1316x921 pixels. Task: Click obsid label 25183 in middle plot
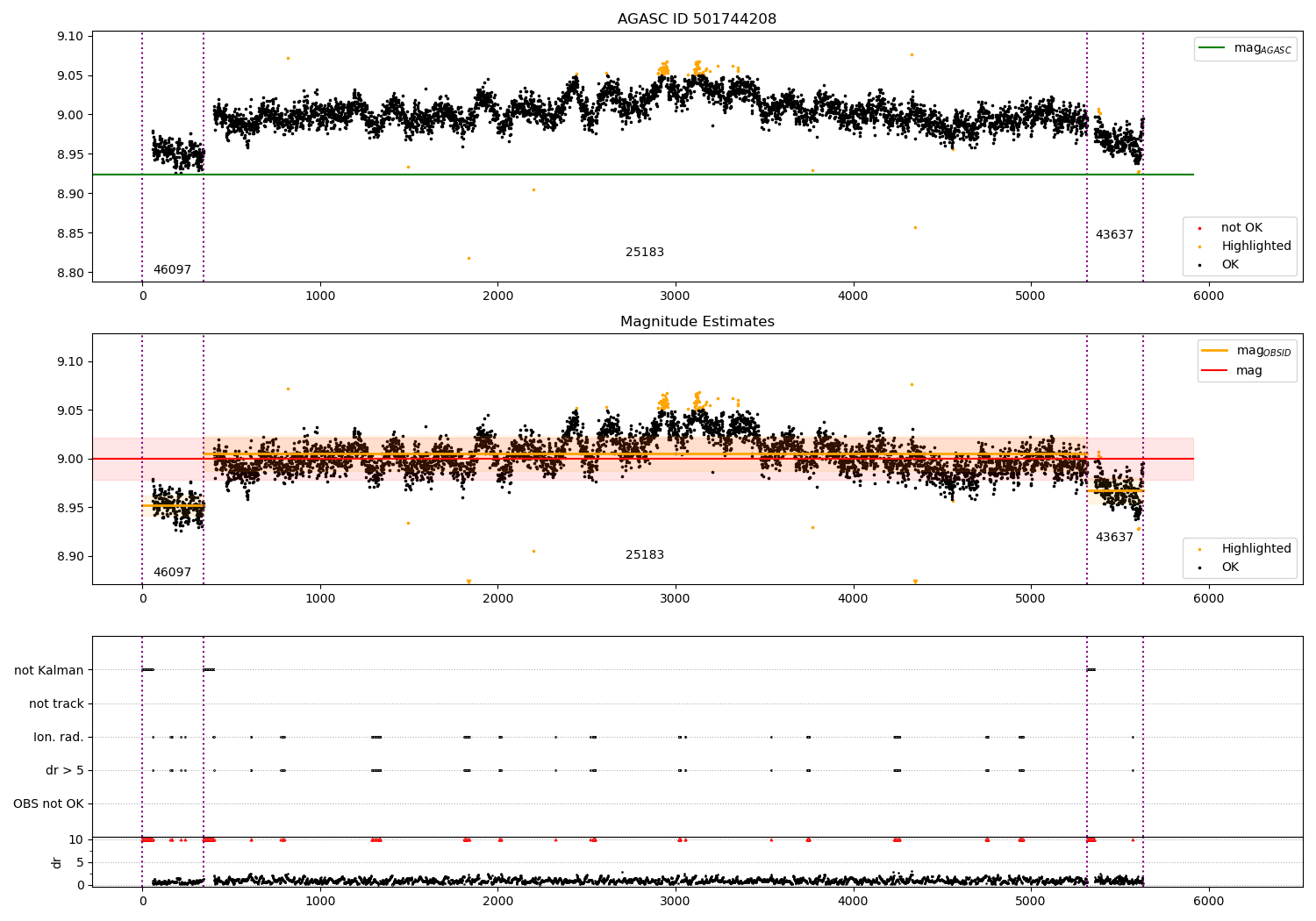coord(645,555)
